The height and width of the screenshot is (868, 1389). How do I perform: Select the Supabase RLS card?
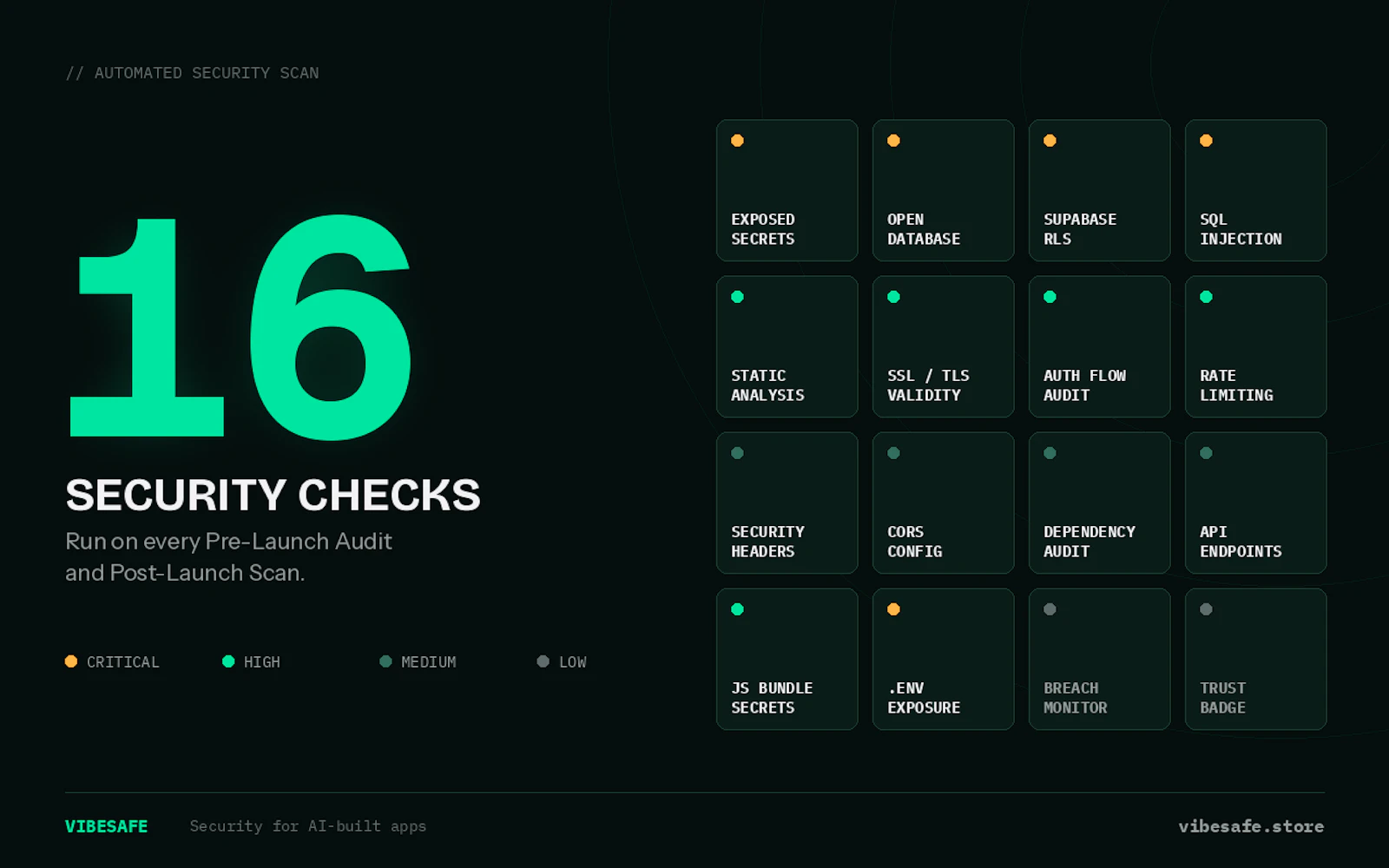click(x=1099, y=190)
